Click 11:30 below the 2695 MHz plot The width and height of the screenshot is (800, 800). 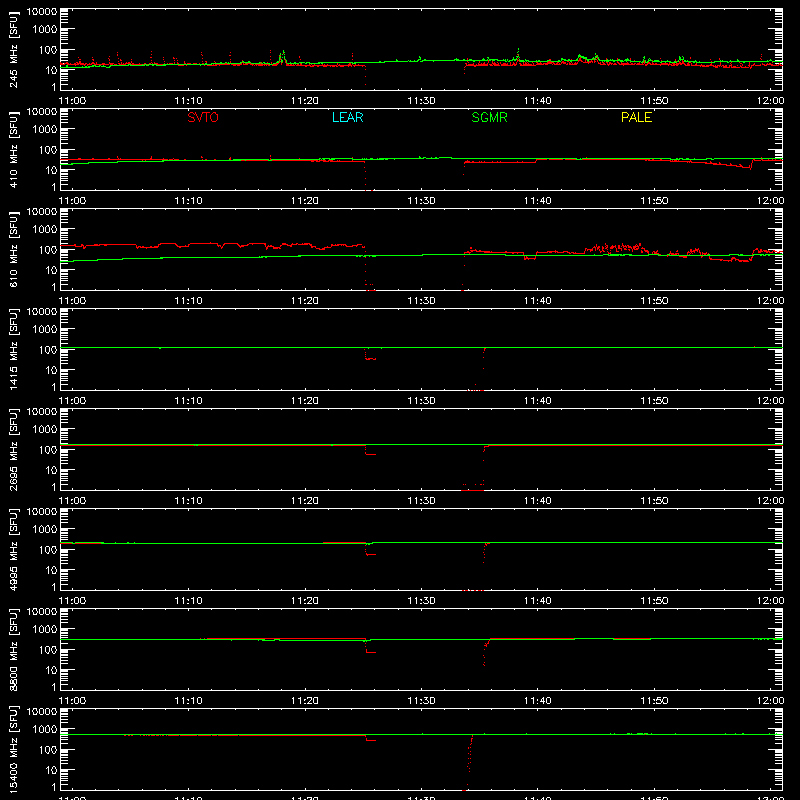pos(421,501)
